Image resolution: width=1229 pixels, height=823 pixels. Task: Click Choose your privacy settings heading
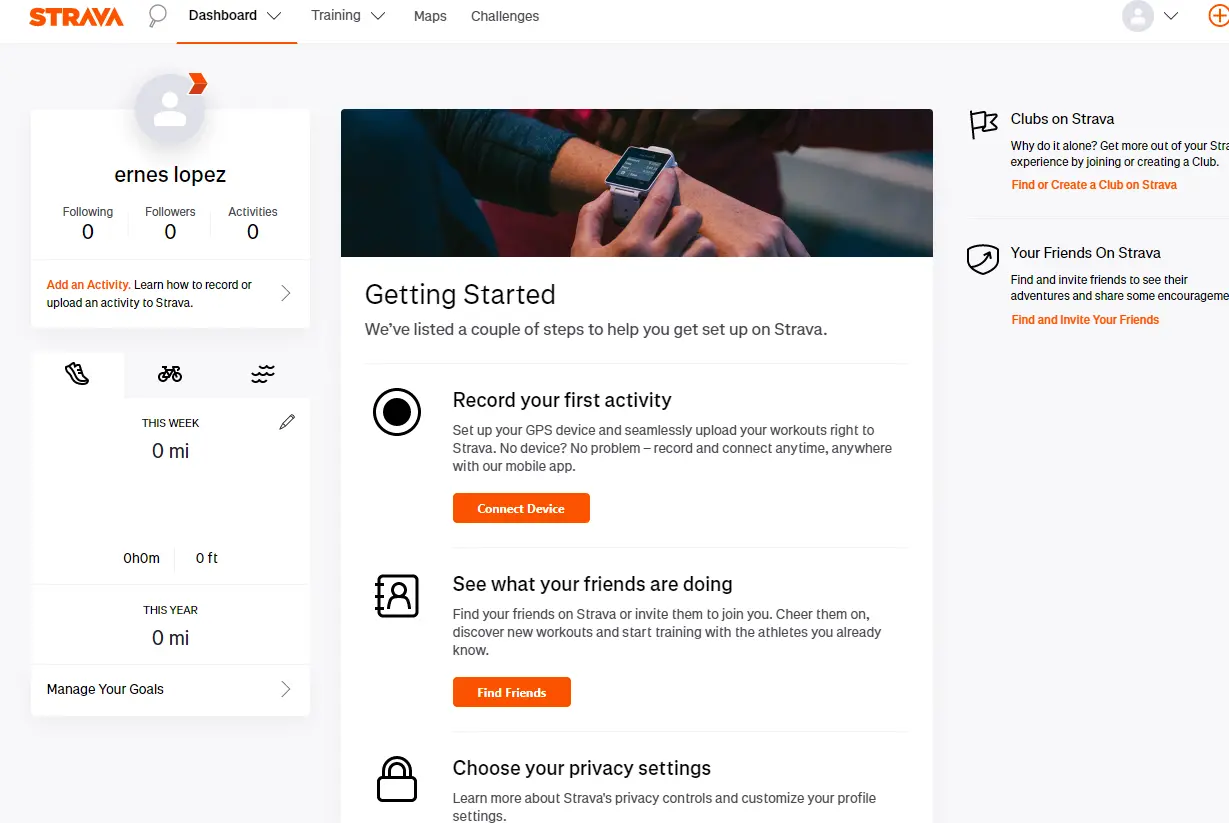click(x=582, y=768)
